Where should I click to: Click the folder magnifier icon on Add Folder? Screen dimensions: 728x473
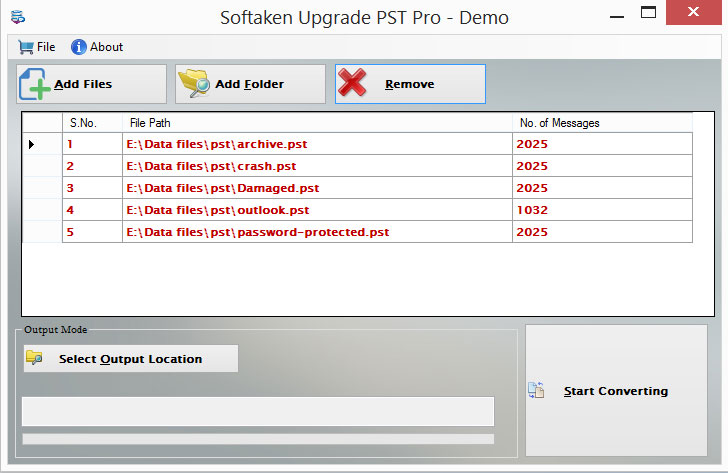pyautogui.click(x=194, y=84)
